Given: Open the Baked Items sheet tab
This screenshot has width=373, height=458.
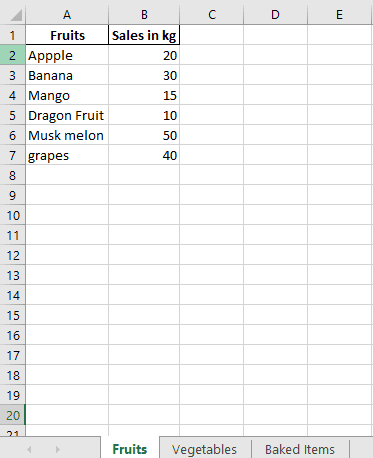Looking at the screenshot, I should (x=300, y=449).
